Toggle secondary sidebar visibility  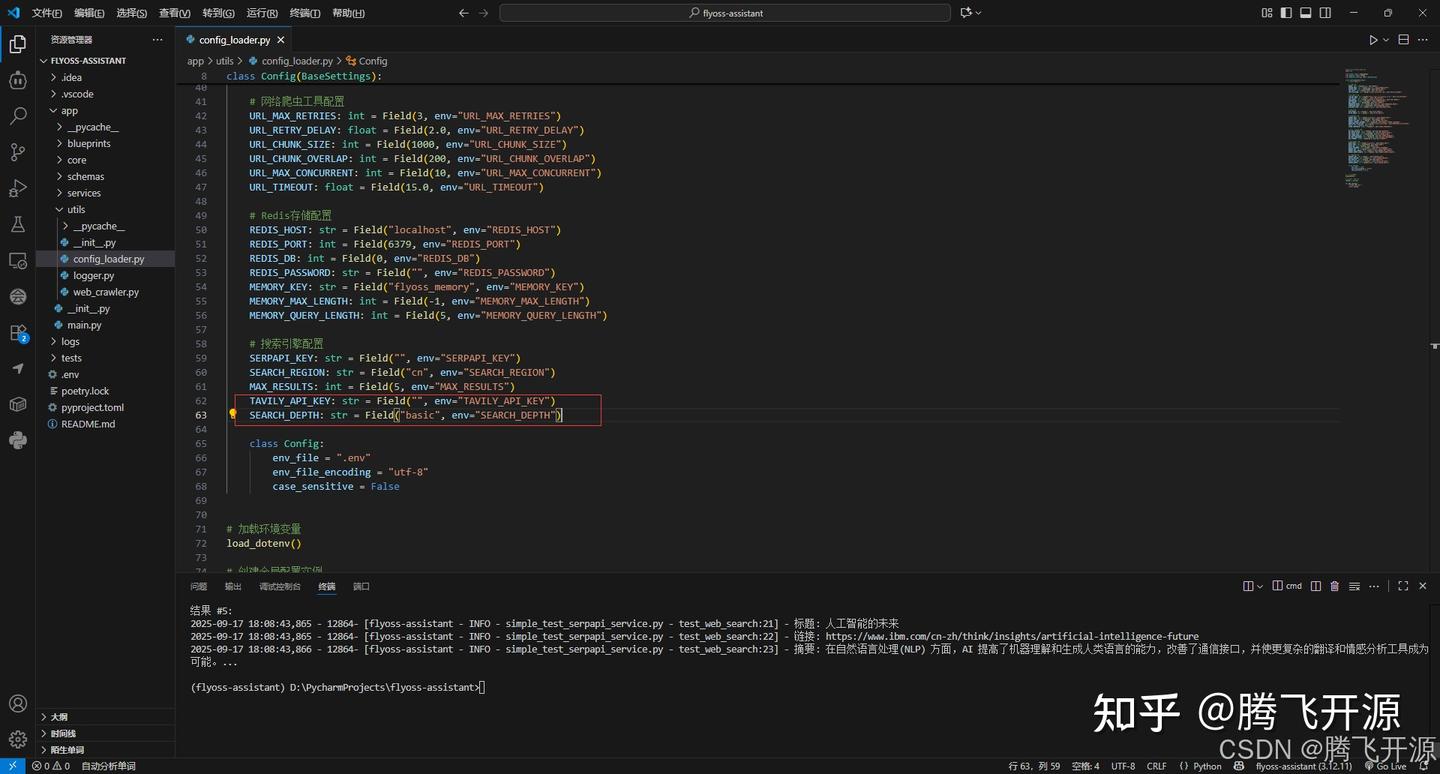[1325, 13]
